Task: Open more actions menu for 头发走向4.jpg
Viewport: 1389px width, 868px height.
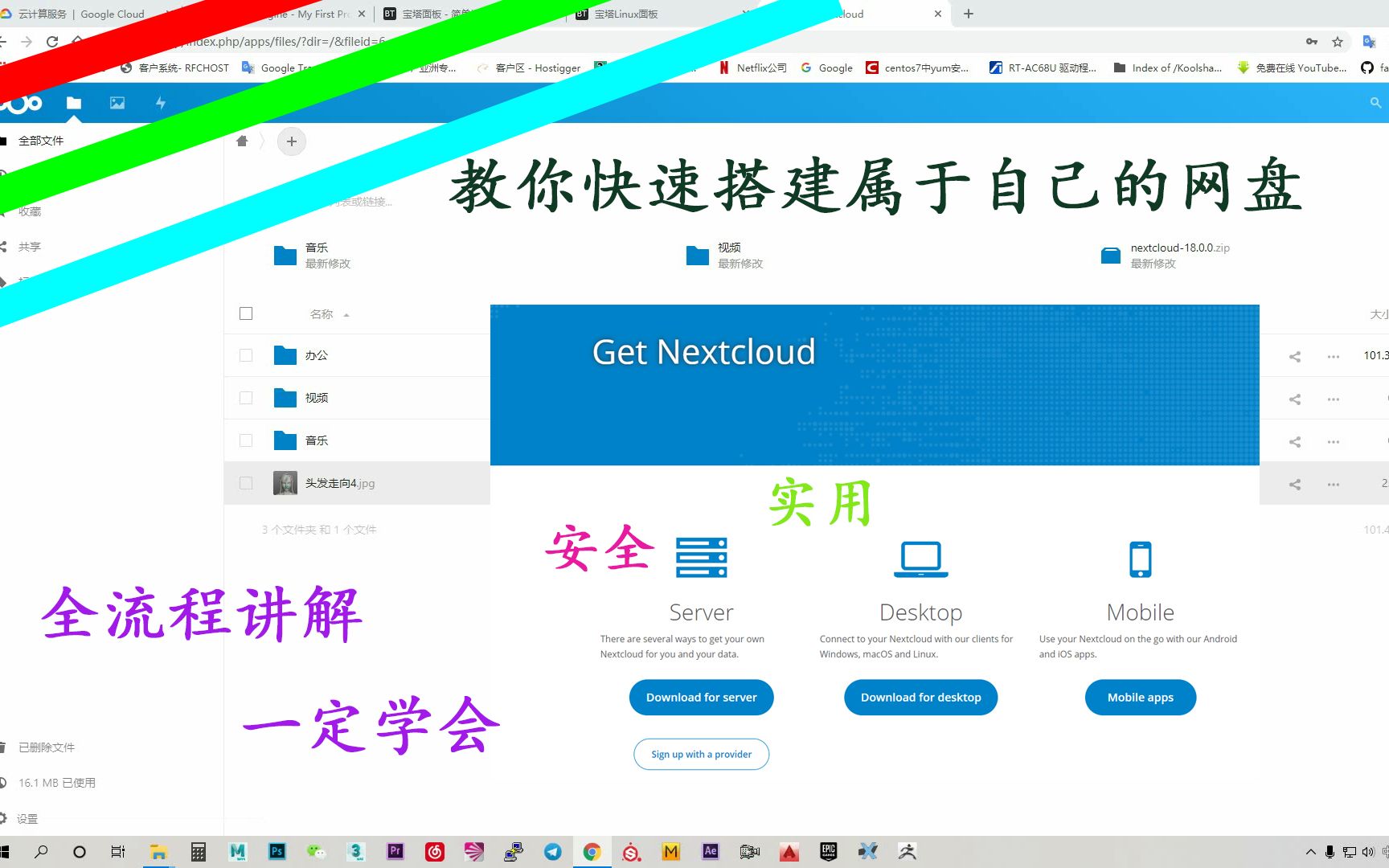Action: point(1334,484)
